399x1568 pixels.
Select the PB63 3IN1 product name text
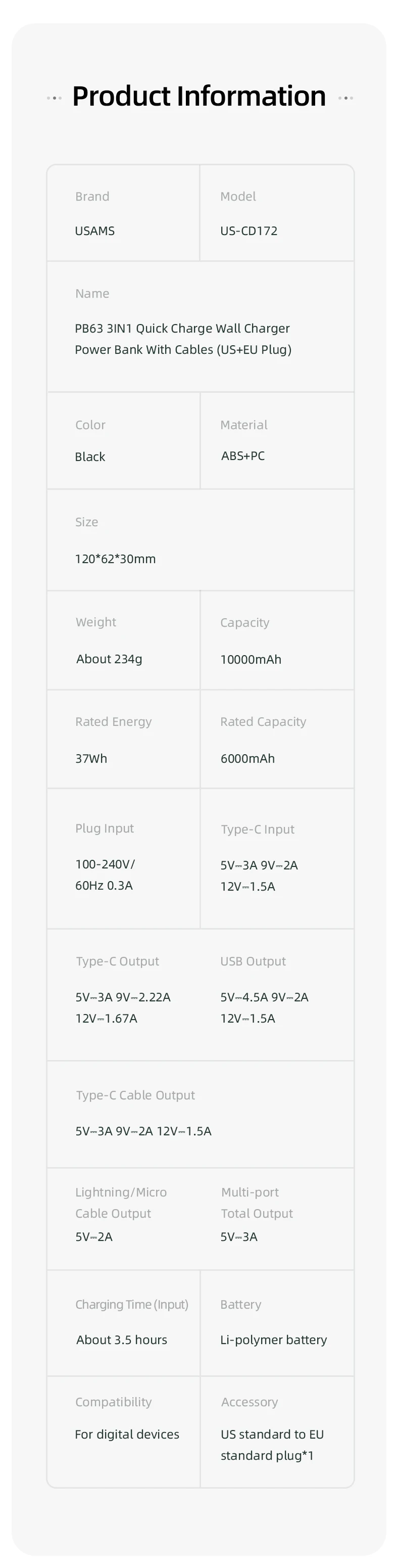pyautogui.click(x=183, y=339)
